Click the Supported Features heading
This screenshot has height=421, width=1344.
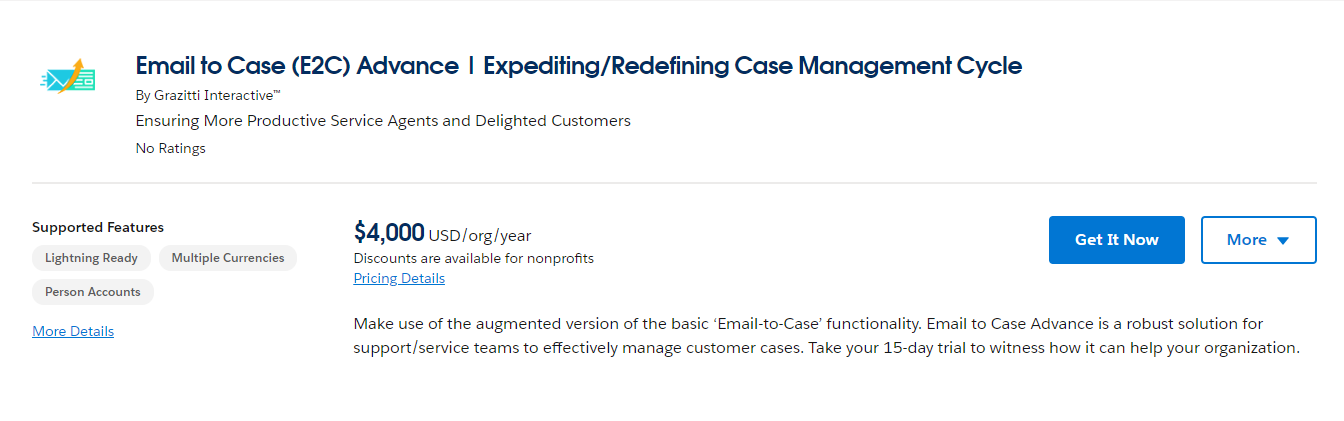click(98, 227)
